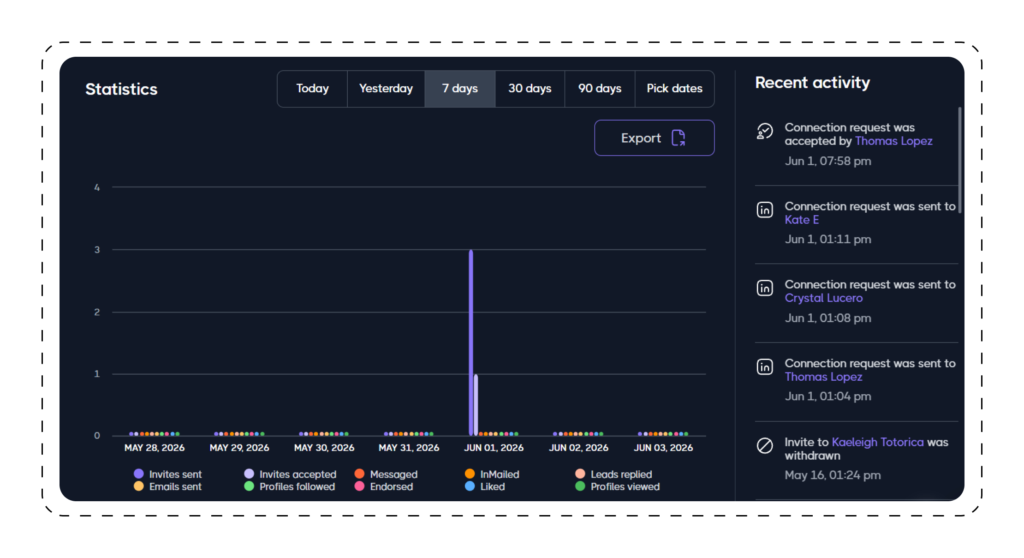Select the 7 days tab

pyautogui.click(x=460, y=89)
